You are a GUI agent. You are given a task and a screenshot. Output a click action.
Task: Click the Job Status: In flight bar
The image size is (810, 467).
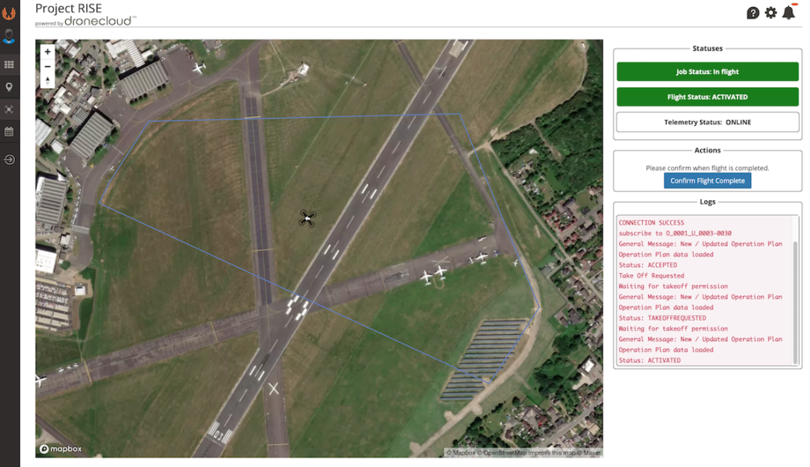pyautogui.click(x=707, y=72)
